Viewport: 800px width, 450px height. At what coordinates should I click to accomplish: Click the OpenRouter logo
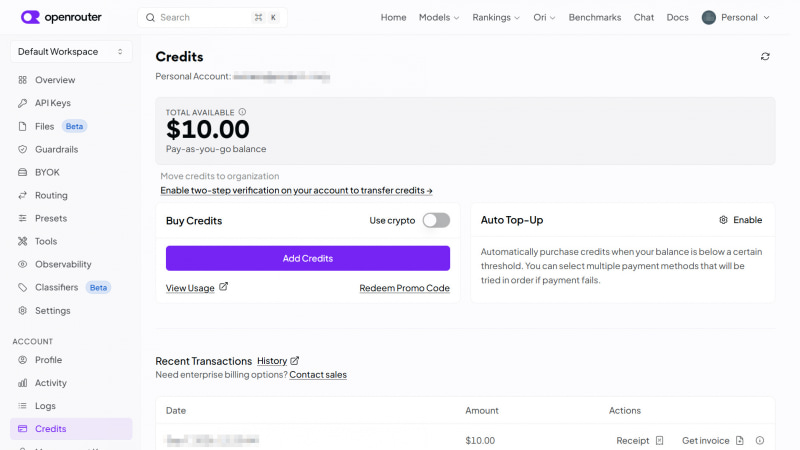pos(61,17)
